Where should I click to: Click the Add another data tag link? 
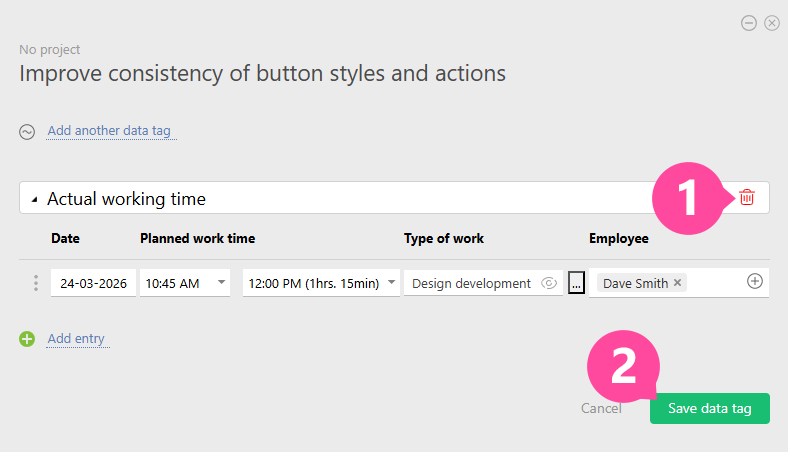(112, 131)
